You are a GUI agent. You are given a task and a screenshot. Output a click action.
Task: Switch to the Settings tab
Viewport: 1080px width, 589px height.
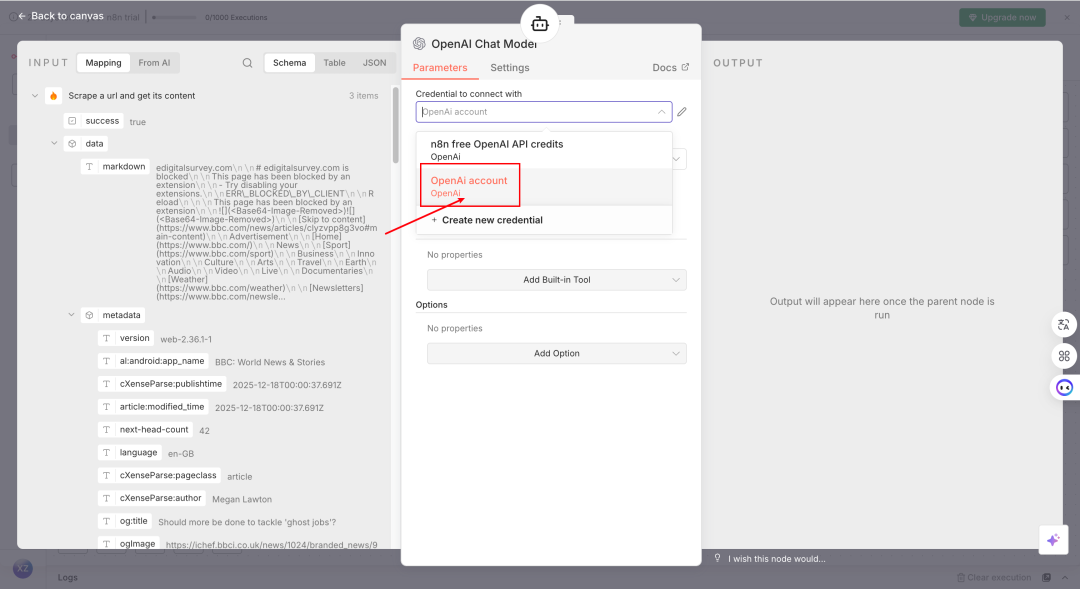(510, 68)
